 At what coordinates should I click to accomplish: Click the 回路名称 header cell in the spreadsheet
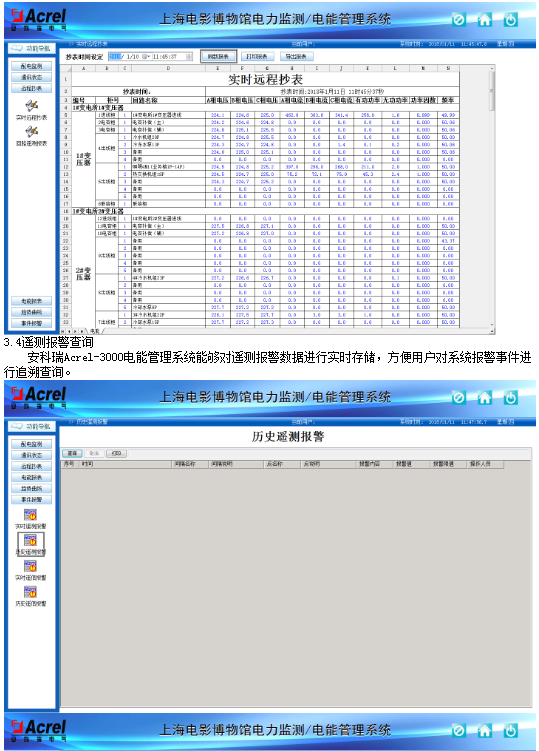click(x=168, y=101)
